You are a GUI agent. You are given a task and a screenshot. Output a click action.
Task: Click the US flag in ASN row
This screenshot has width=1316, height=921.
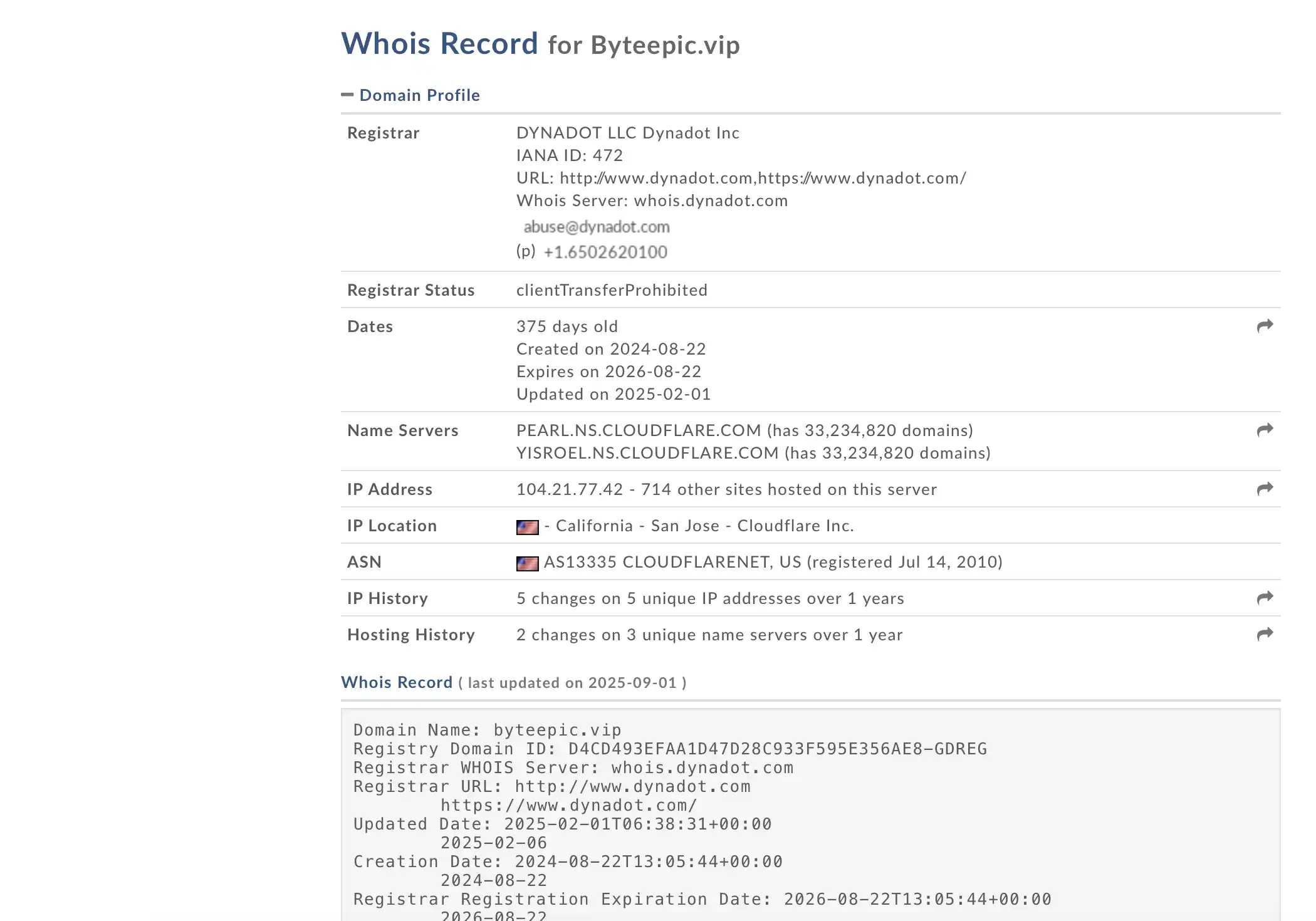(x=527, y=563)
